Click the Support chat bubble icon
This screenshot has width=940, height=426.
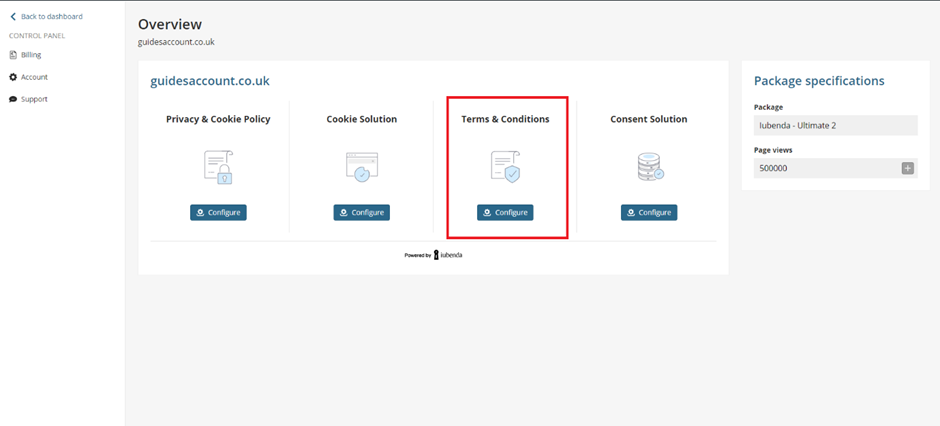pos(13,99)
